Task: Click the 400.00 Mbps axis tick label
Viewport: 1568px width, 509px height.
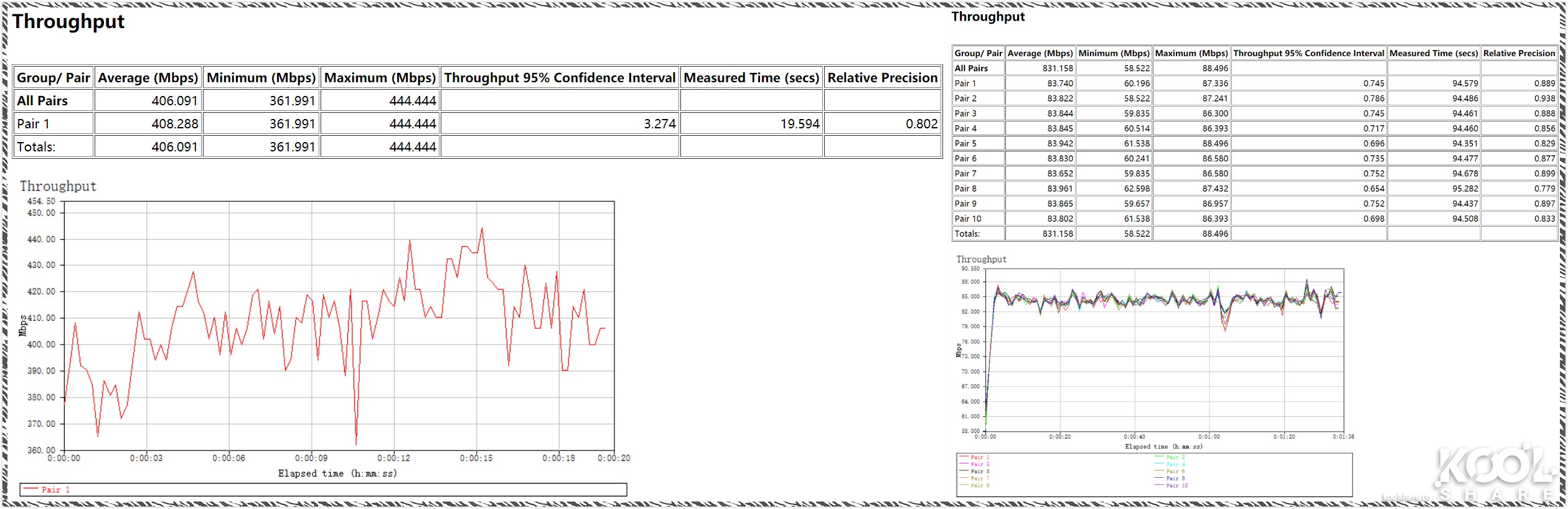Action: [41, 345]
